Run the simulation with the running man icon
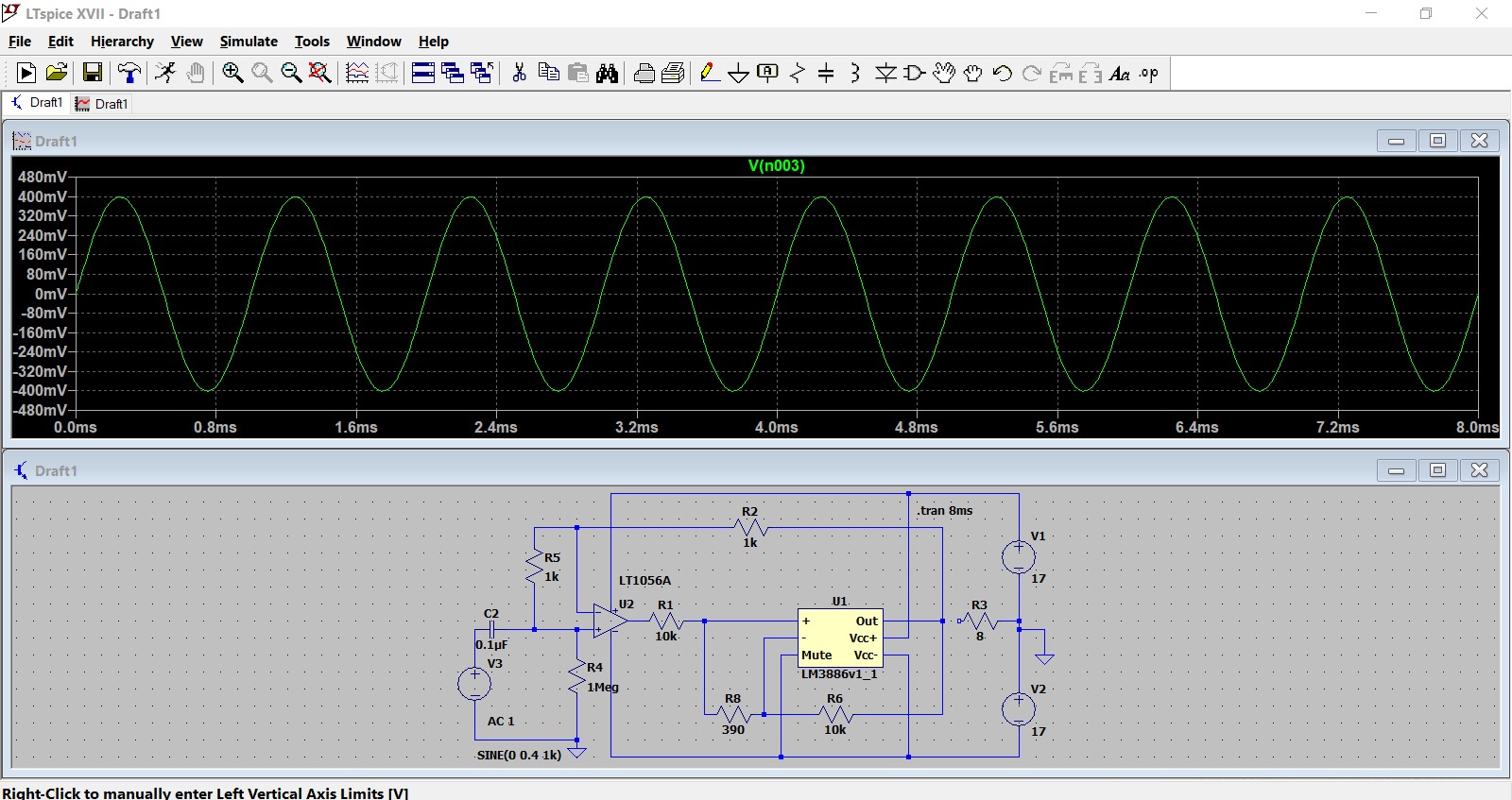The image size is (1512, 800). [165, 73]
